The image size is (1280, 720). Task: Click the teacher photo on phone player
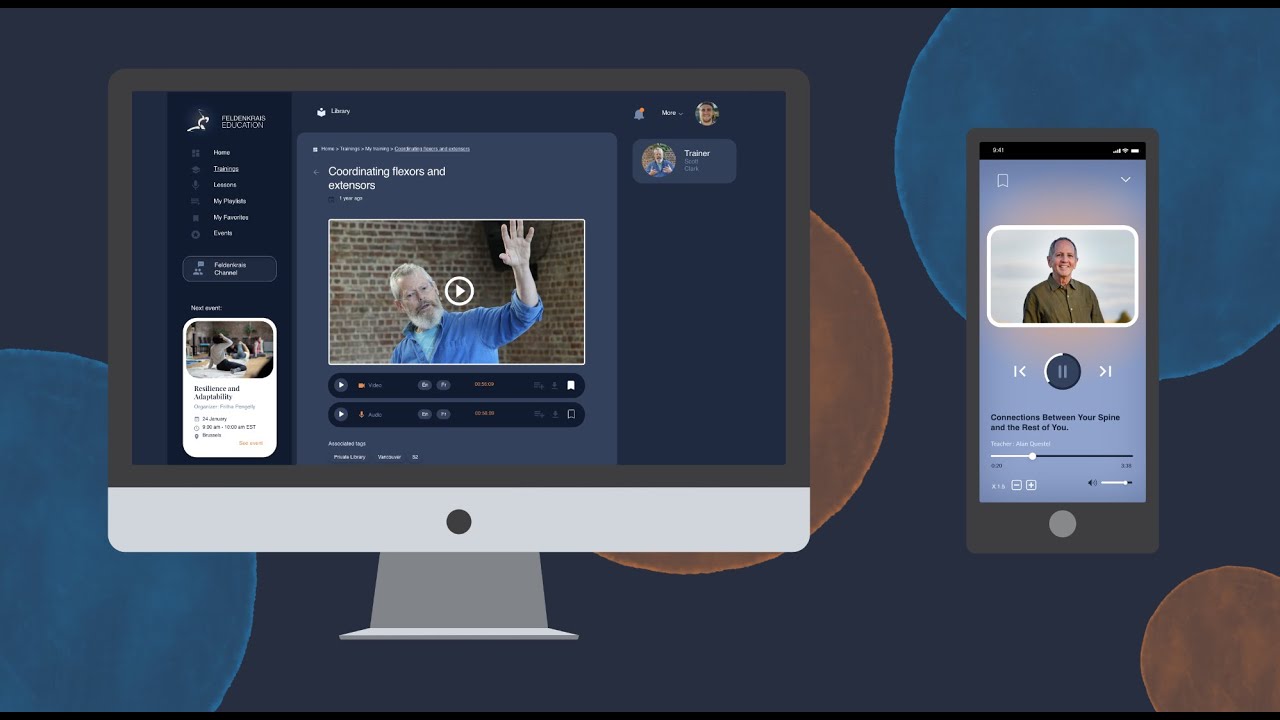click(1062, 276)
